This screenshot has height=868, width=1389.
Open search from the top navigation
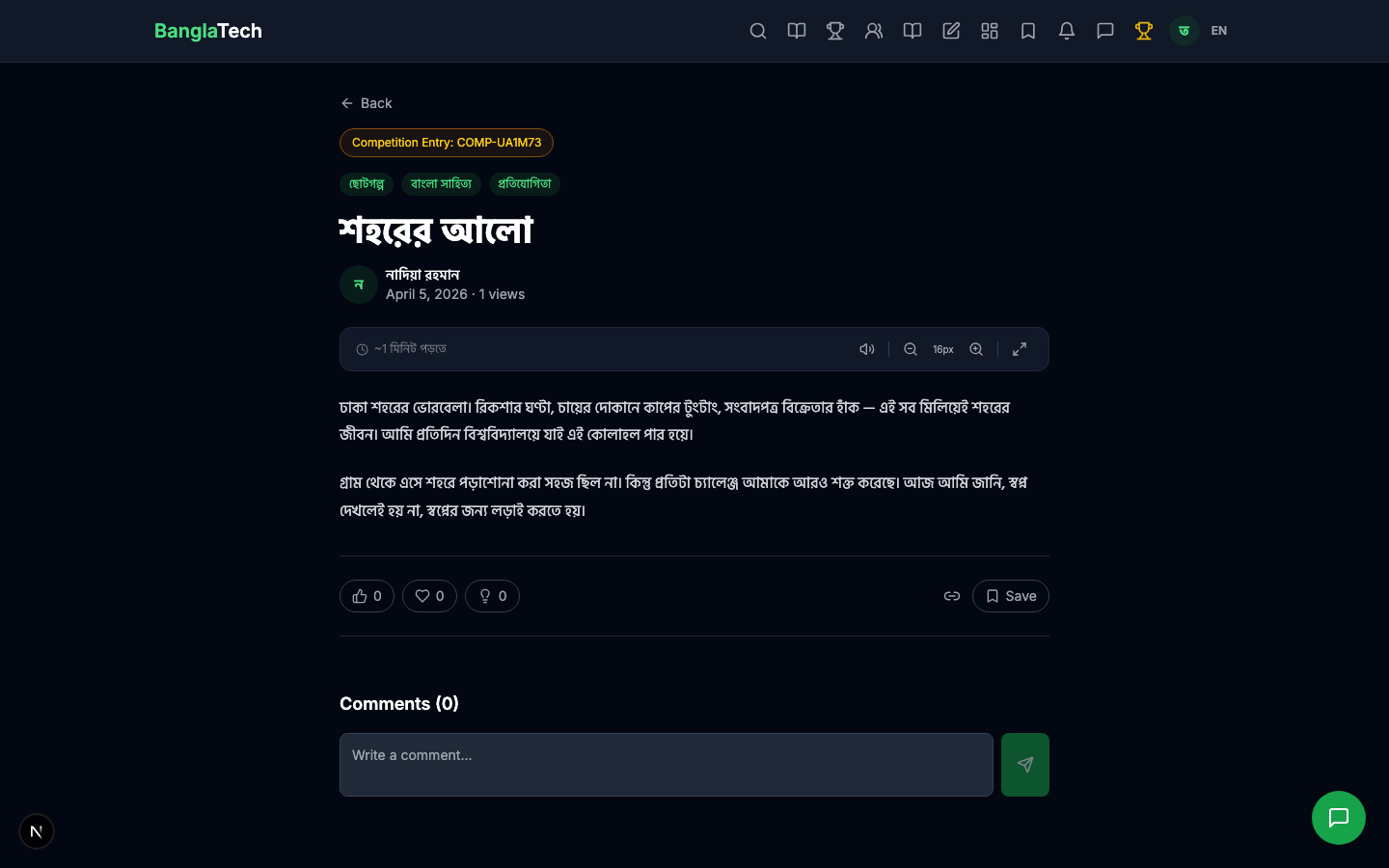pos(758,31)
